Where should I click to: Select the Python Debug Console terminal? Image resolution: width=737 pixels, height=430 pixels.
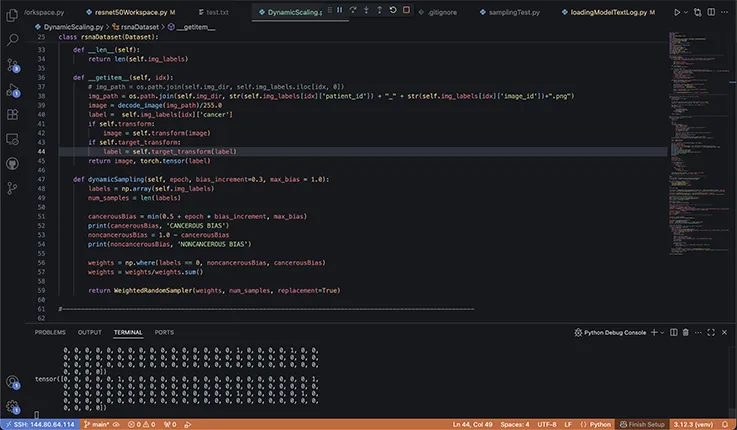click(x=610, y=332)
